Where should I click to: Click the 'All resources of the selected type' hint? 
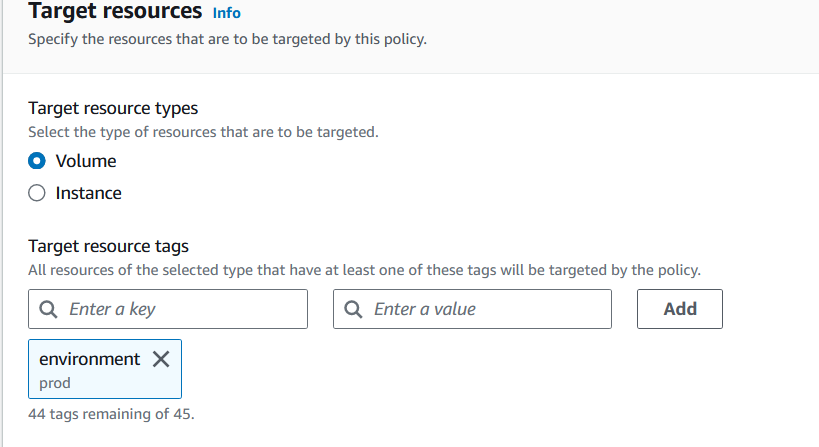click(364, 270)
